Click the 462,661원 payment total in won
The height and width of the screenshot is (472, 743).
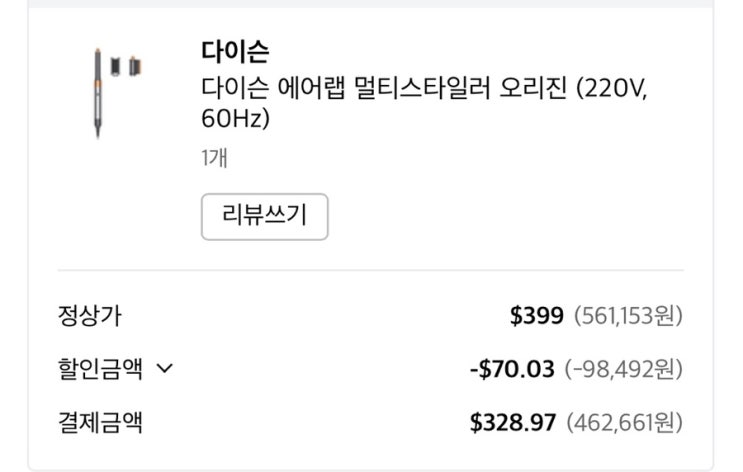pos(625,422)
